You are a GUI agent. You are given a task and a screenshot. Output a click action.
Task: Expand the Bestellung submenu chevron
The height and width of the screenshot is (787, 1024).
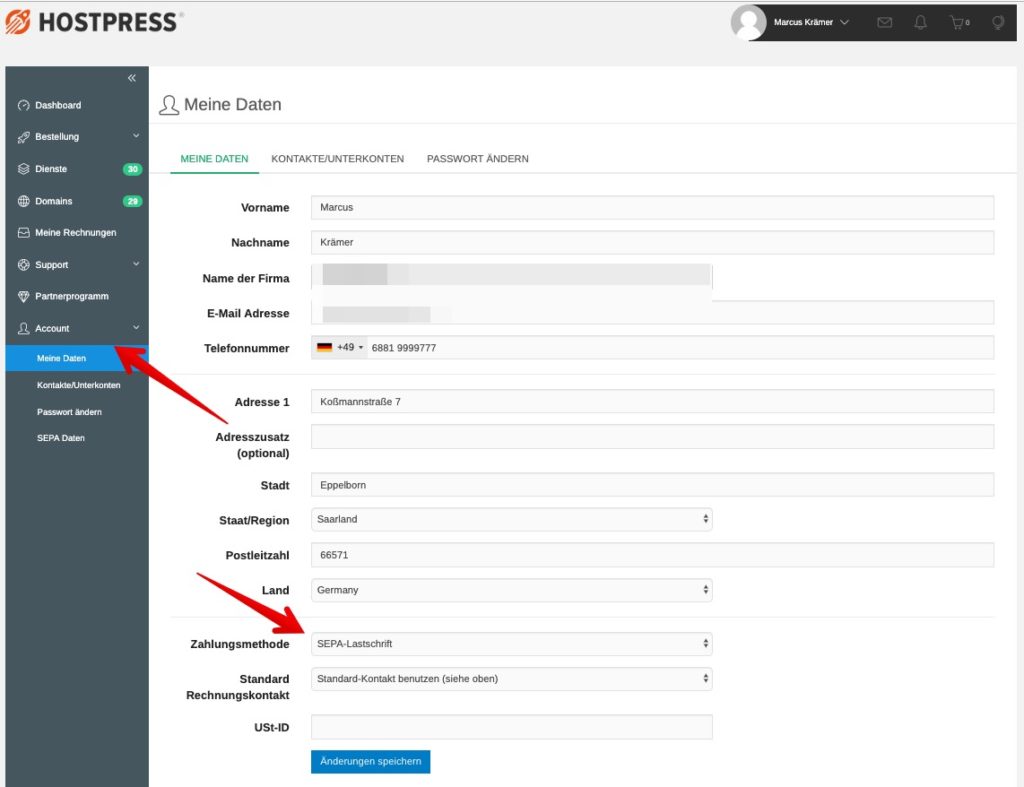(x=136, y=136)
